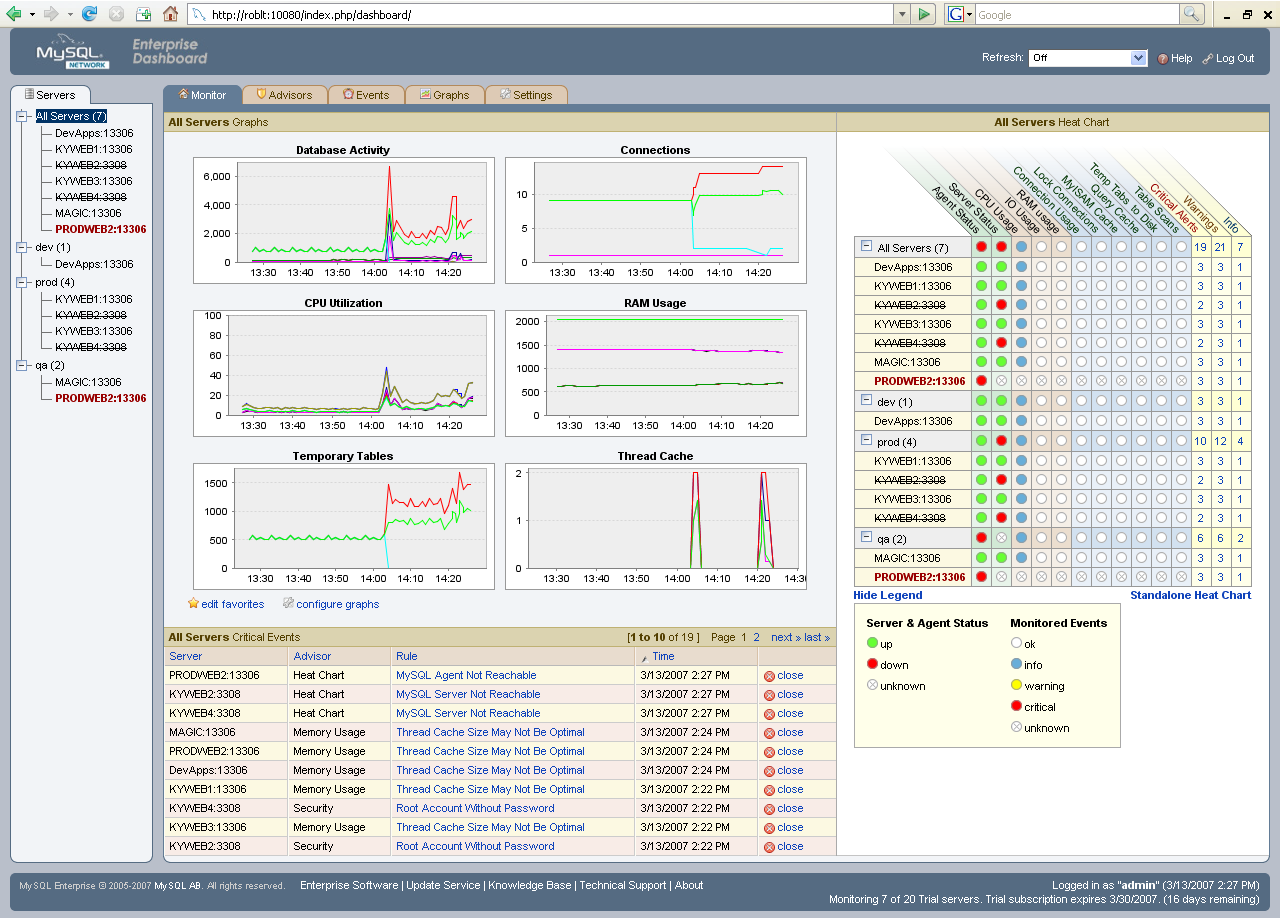
Task: Click the browser search magnifier button
Action: [1191, 14]
